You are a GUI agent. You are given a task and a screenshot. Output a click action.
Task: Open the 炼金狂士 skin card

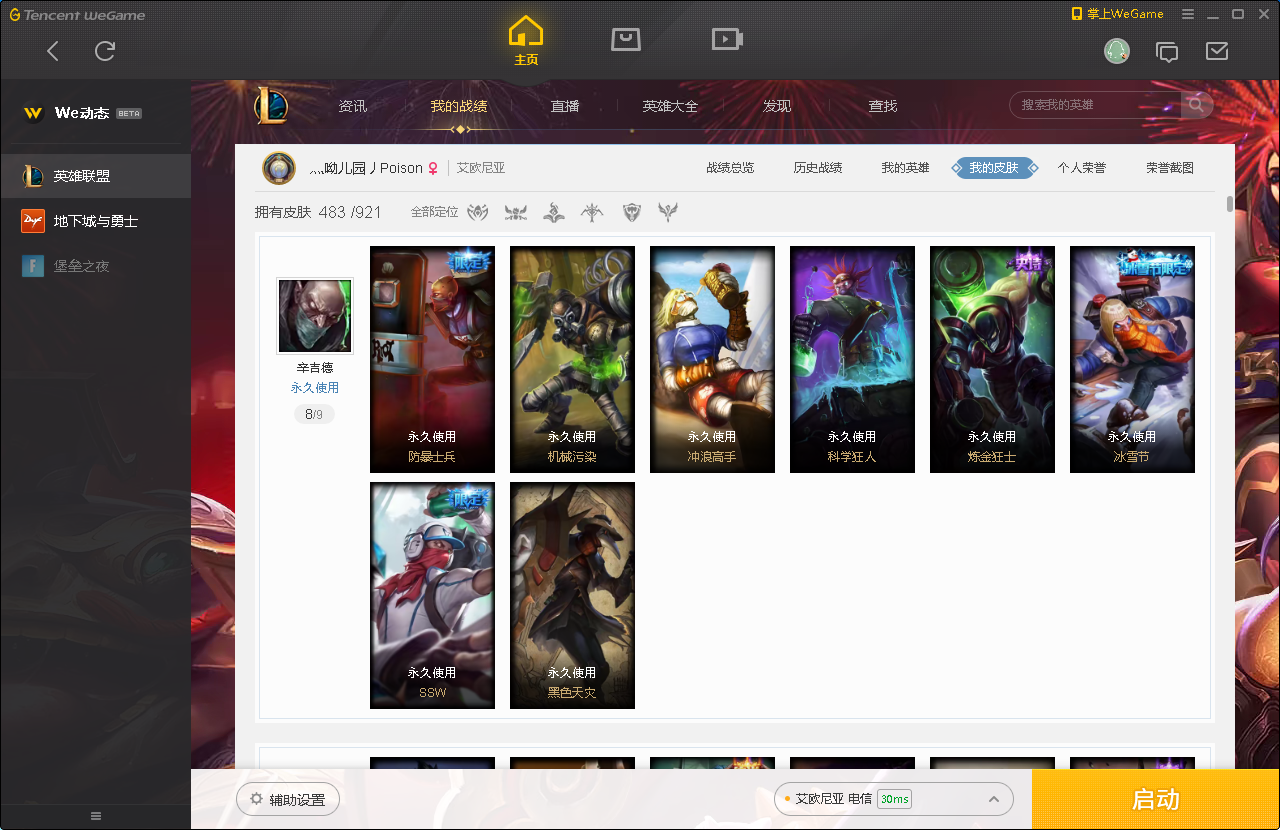(992, 359)
